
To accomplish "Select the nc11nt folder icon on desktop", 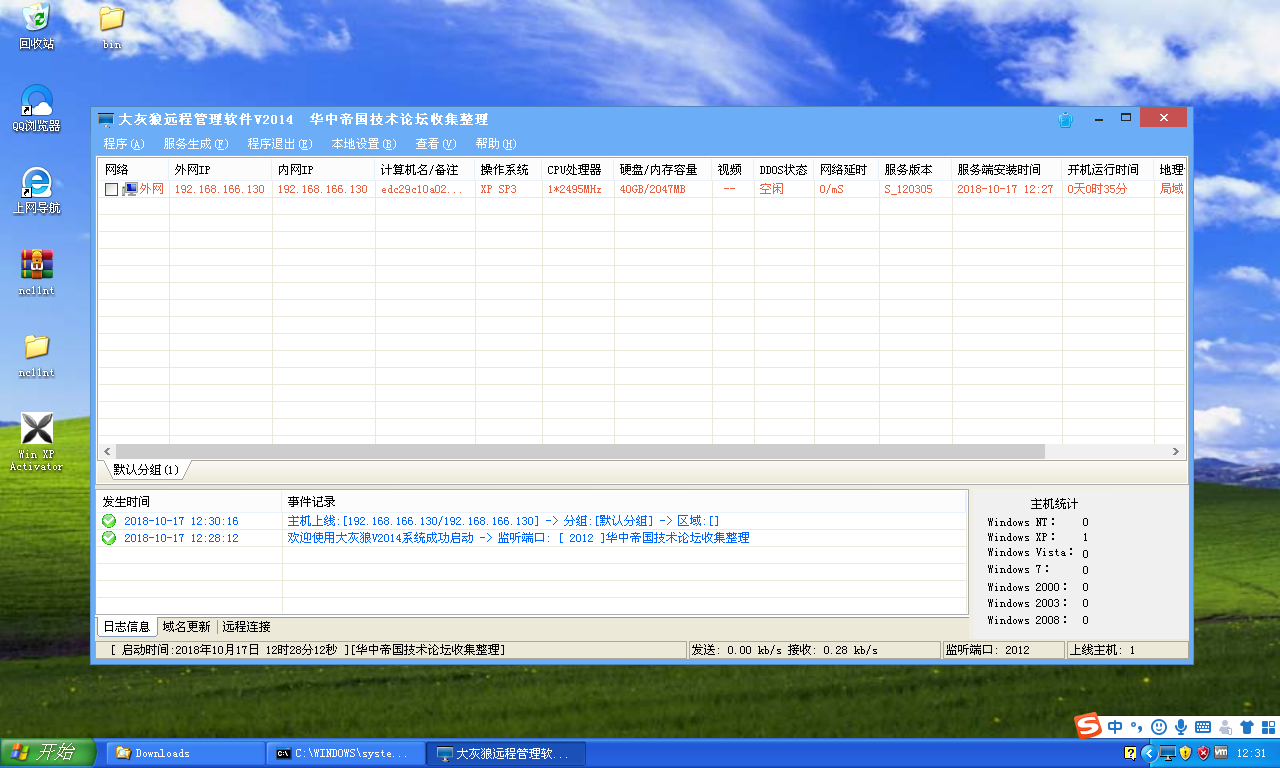I will pyautogui.click(x=36, y=354).
